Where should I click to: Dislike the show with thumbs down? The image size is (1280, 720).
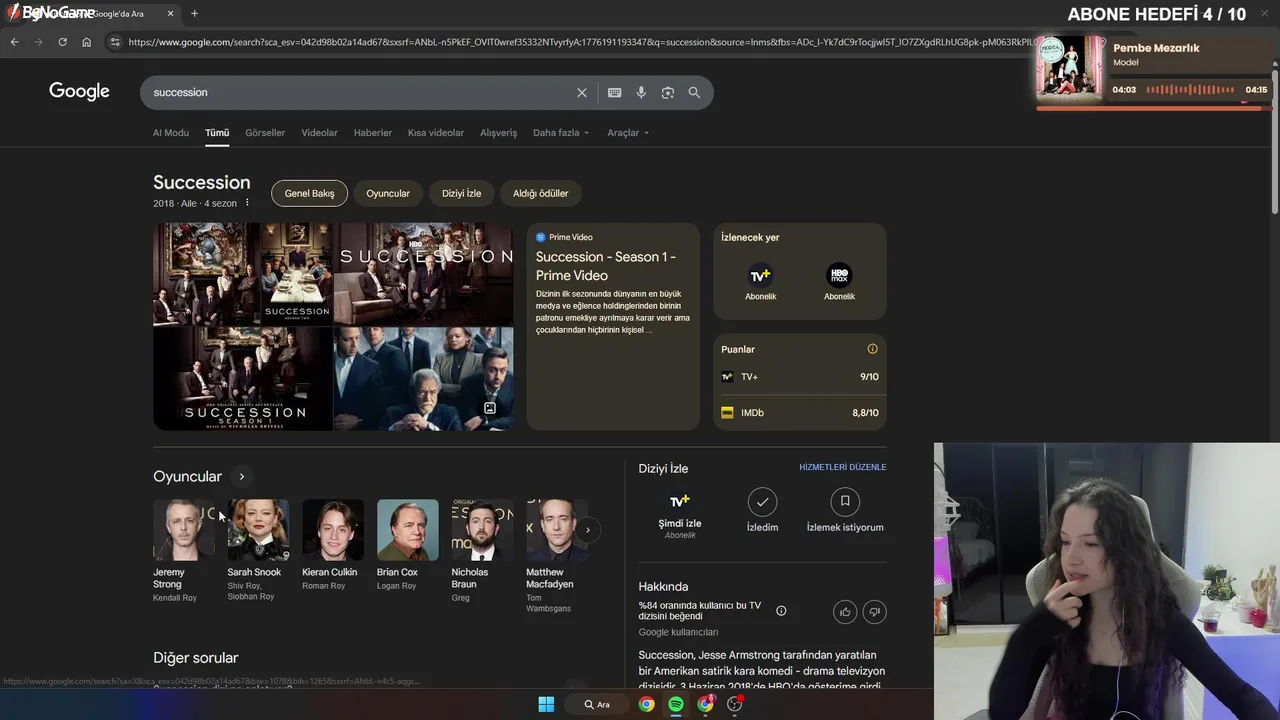tap(874, 611)
